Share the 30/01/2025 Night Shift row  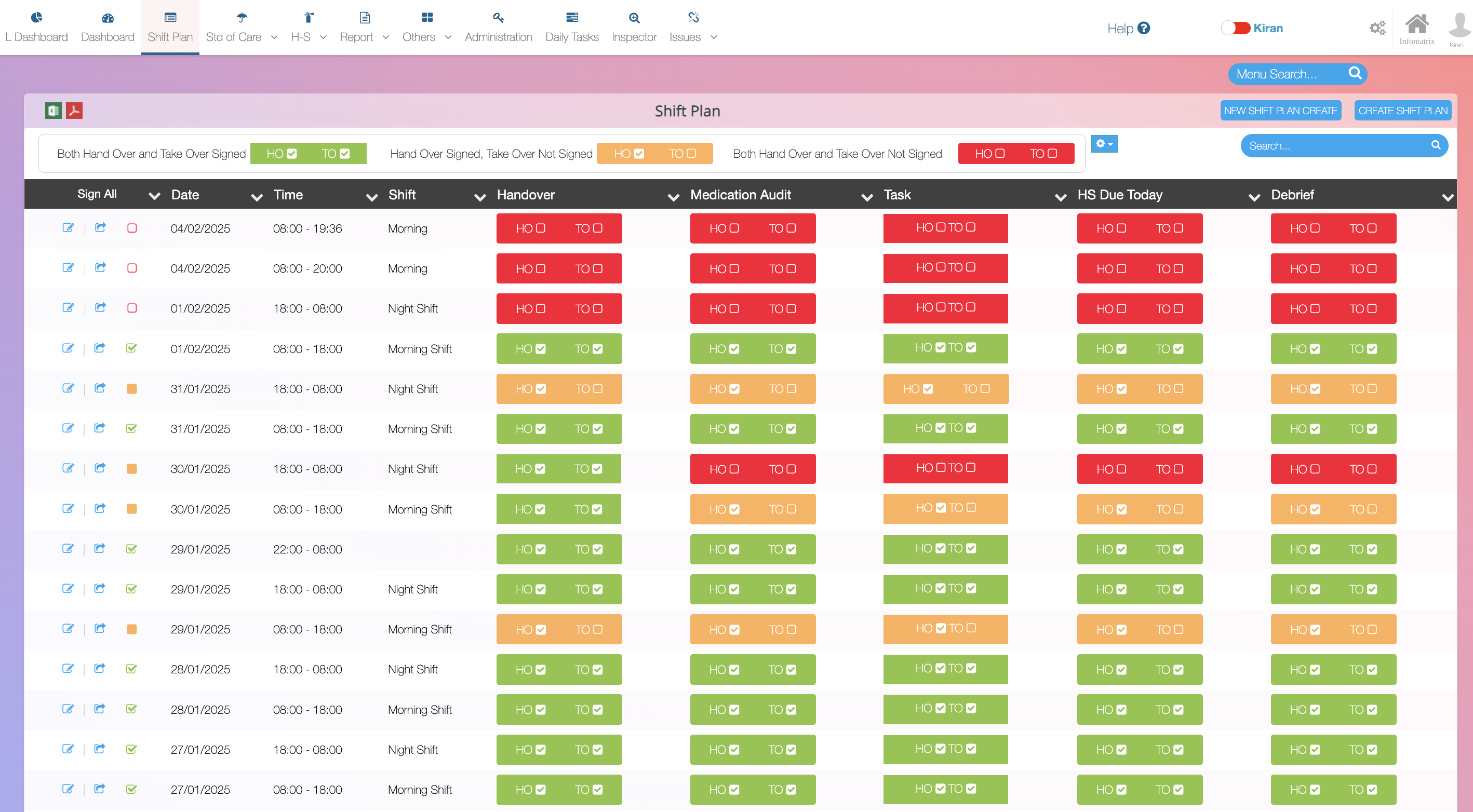tap(100, 468)
